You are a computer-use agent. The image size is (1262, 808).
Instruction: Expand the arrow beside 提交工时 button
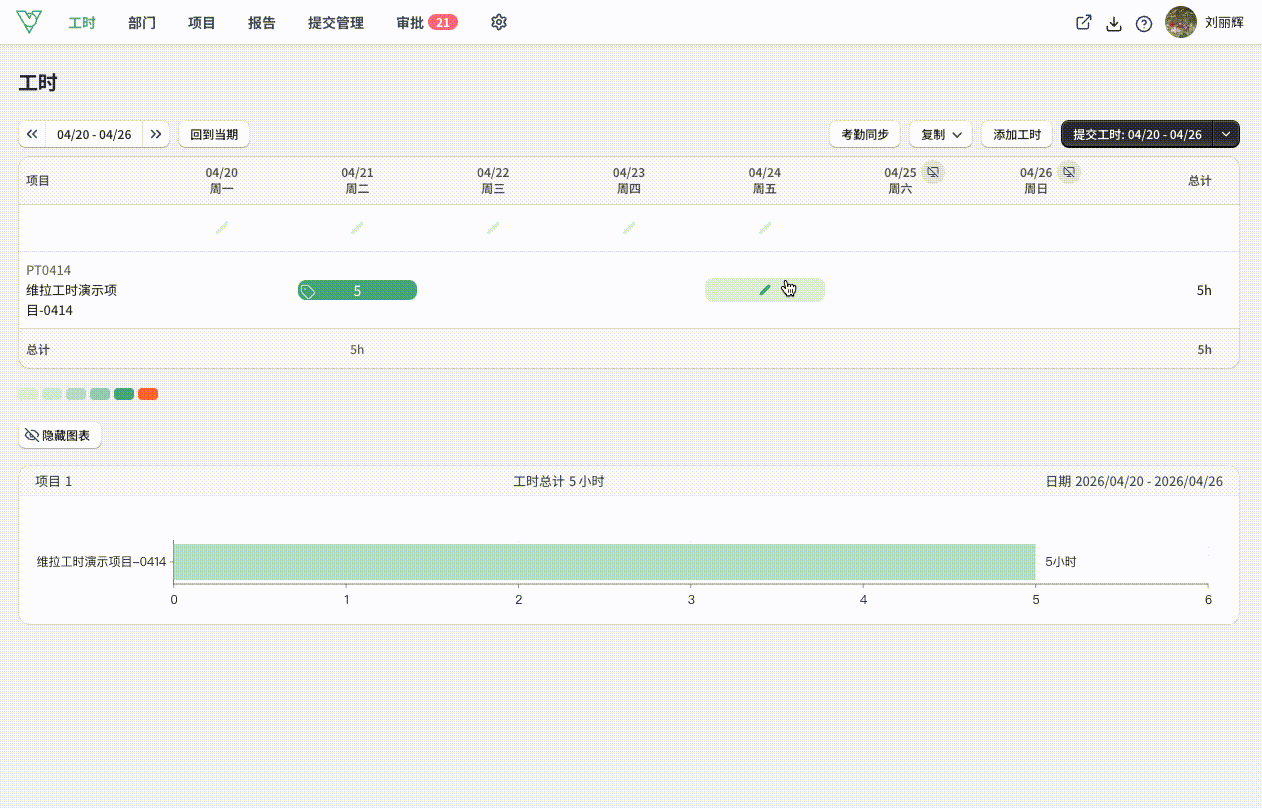pos(1227,134)
